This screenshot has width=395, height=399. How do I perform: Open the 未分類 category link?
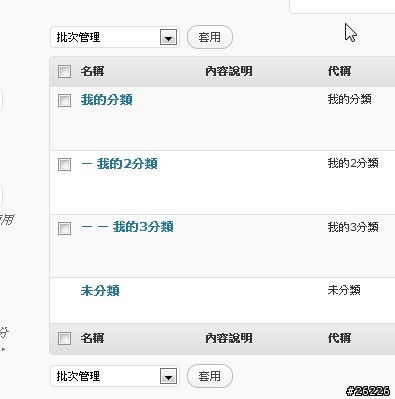click(100, 291)
